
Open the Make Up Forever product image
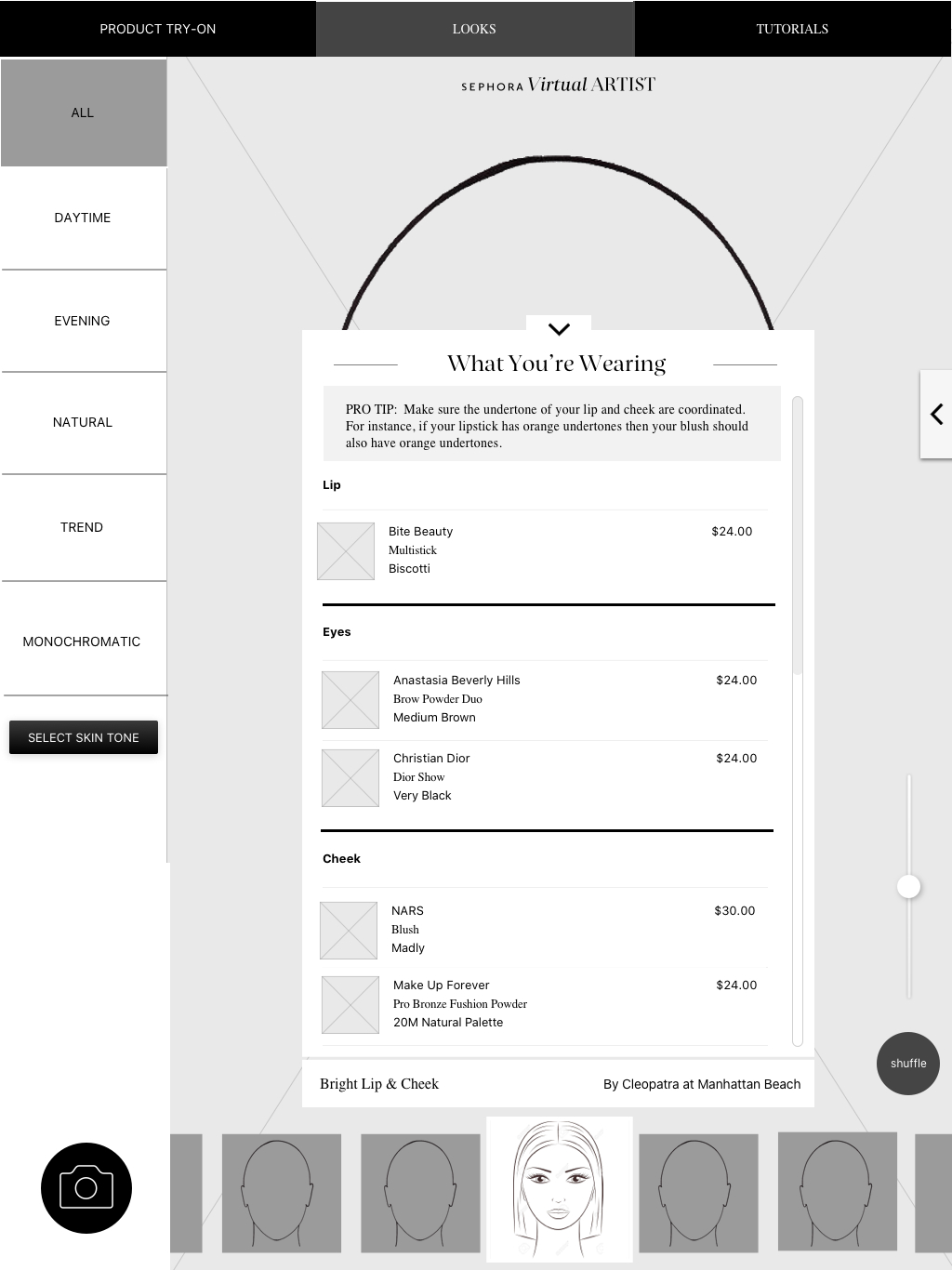pyautogui.click(x=350, y=1005)
